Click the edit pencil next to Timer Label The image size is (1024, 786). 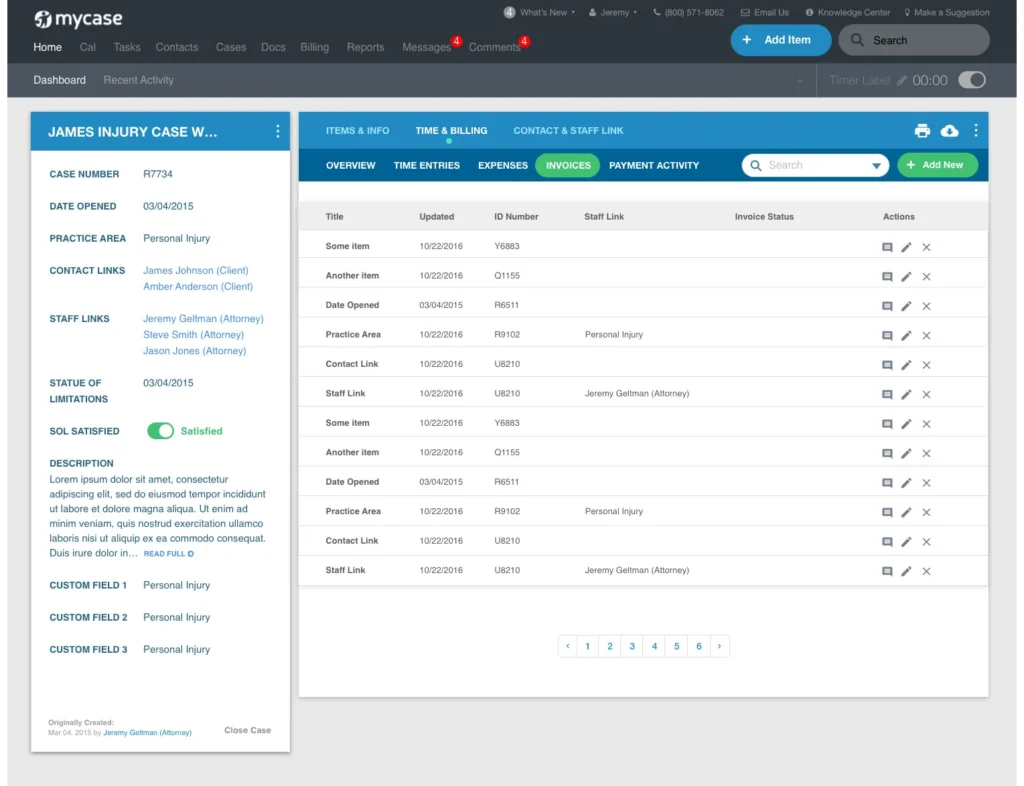[x=902, y=80]
